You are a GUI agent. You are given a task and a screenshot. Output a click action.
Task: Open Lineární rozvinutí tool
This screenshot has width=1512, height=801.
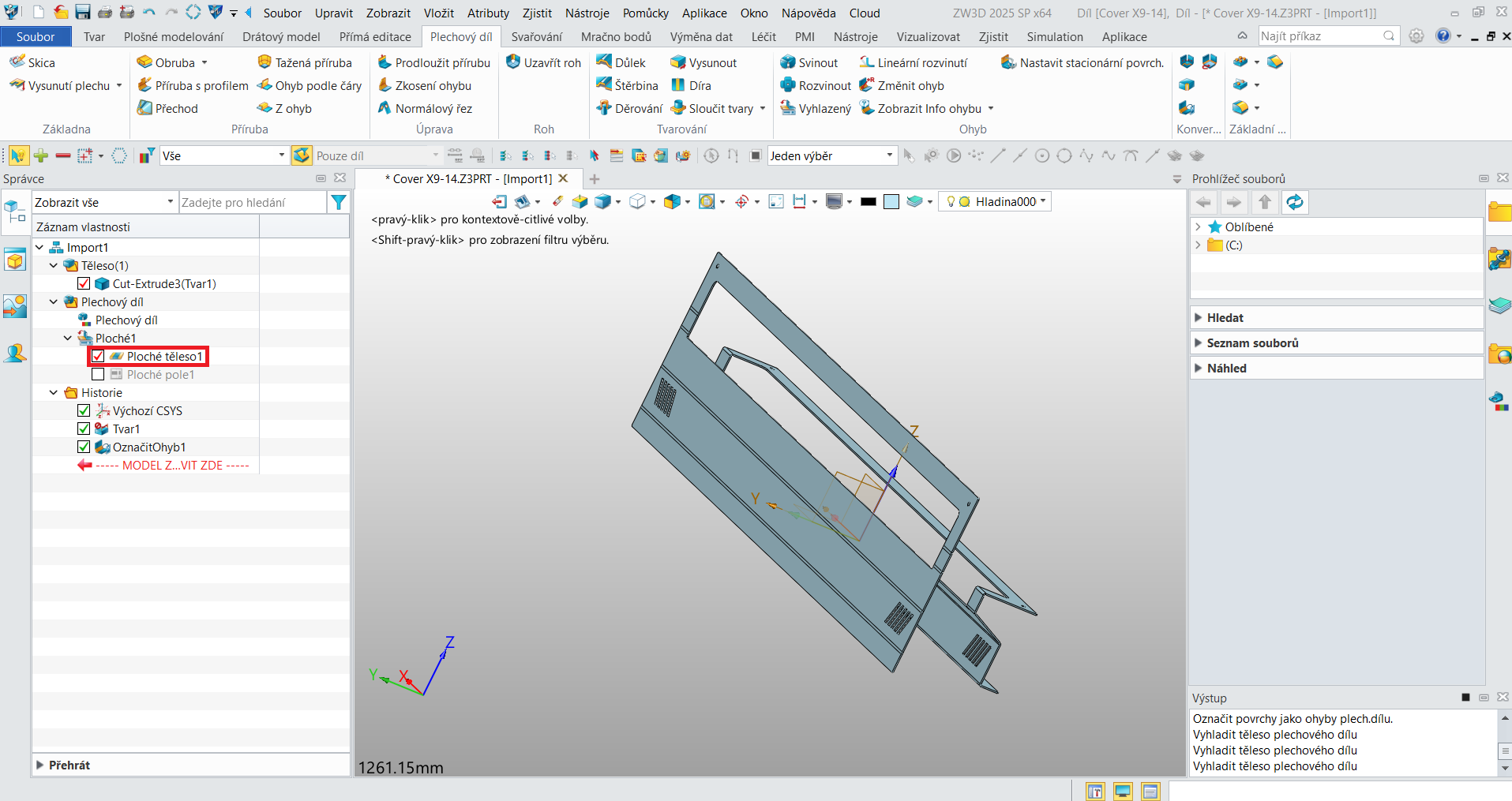point(914,62)
